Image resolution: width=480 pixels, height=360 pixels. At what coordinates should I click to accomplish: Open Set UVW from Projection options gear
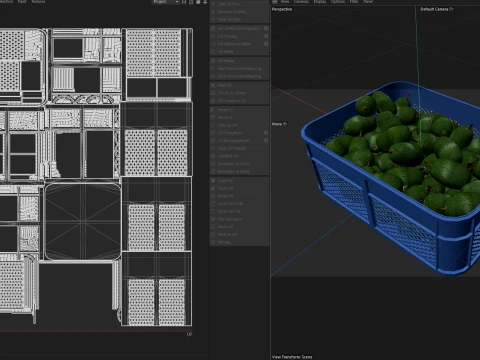tap(266, 28)
